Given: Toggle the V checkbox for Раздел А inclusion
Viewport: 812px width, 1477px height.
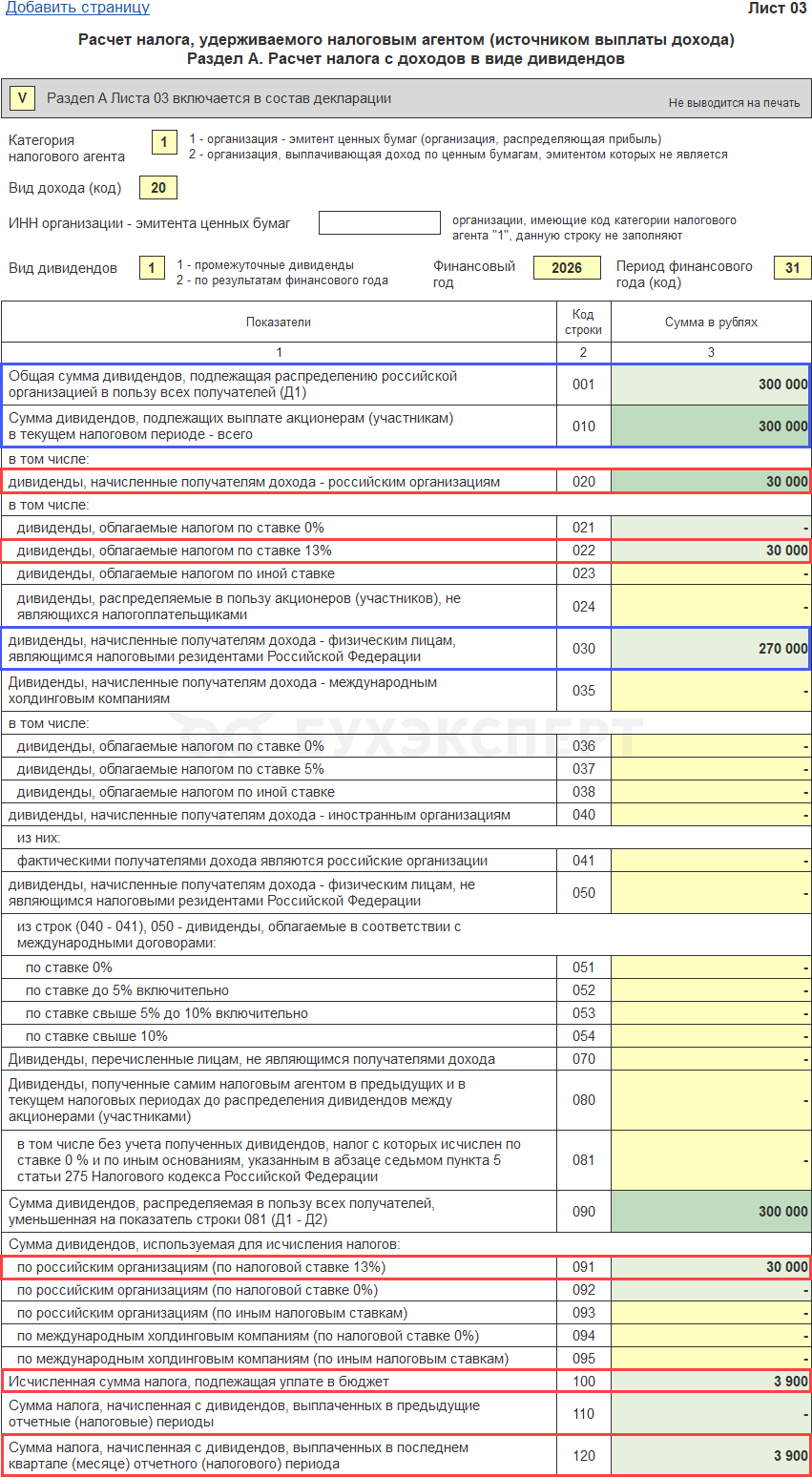Looking at the screenshot, I should (22, 98).
